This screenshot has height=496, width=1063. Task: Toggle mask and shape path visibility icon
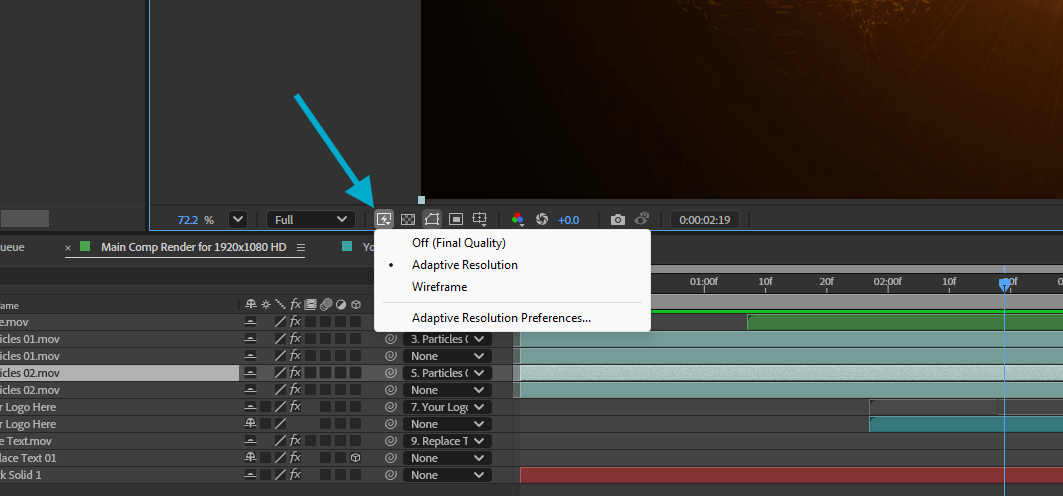point(432,220)
